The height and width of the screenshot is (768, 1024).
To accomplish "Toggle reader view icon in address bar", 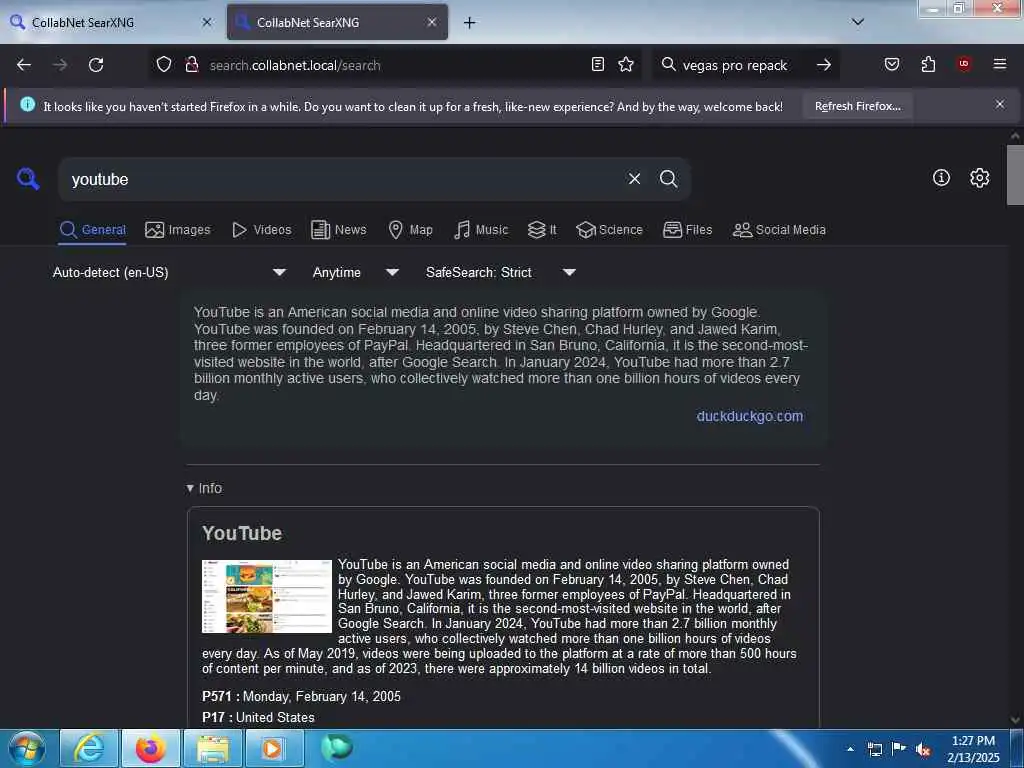I will click(x=598, y=64).
